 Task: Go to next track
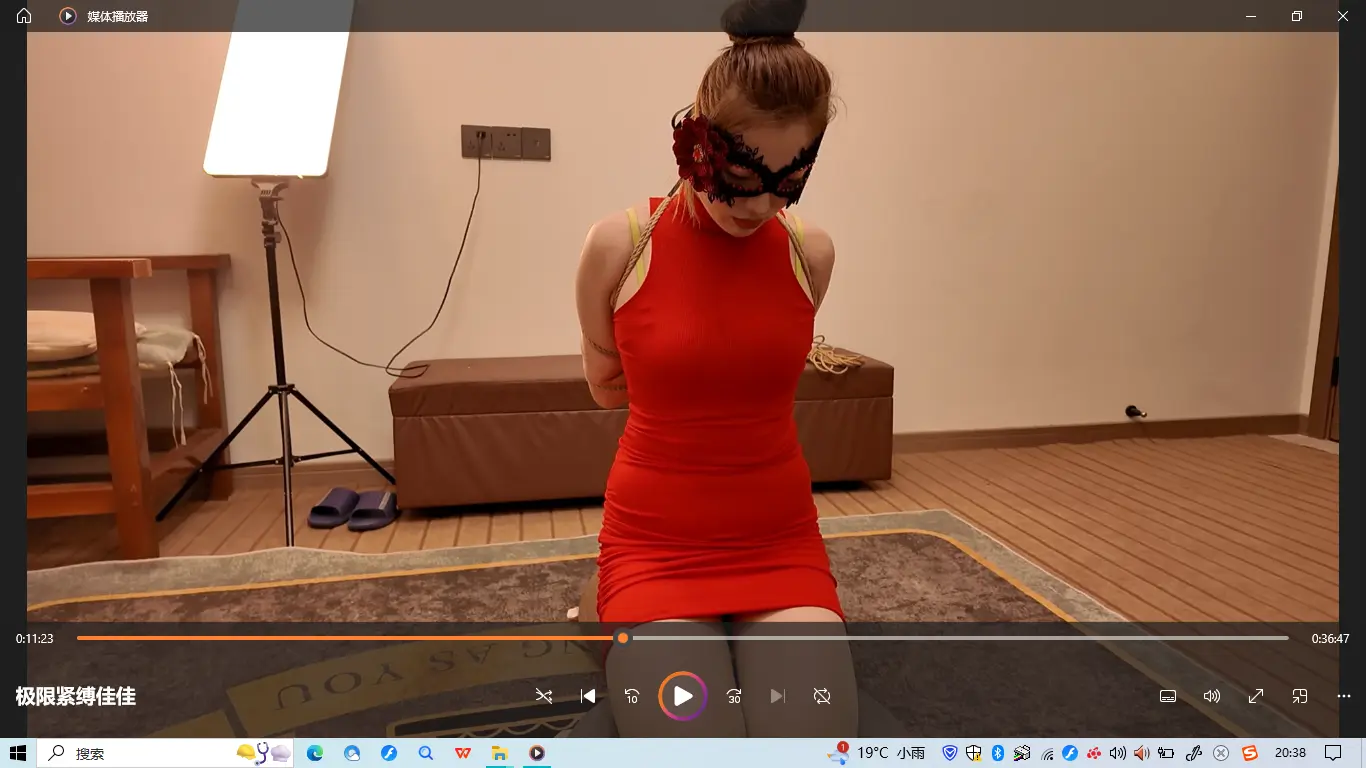tap(778, 696)
